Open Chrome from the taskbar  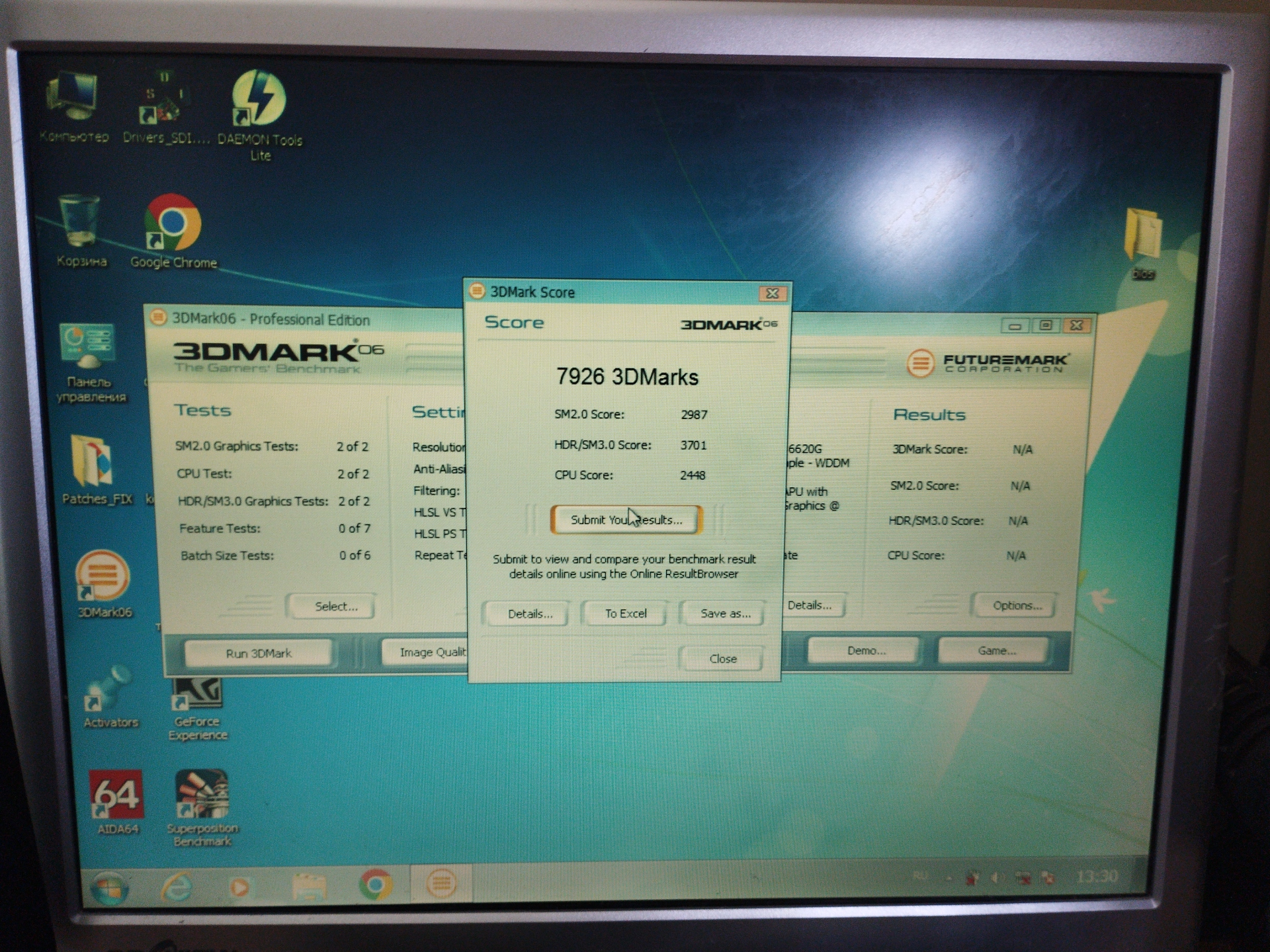pyautogui.click(x=376, y=885)
